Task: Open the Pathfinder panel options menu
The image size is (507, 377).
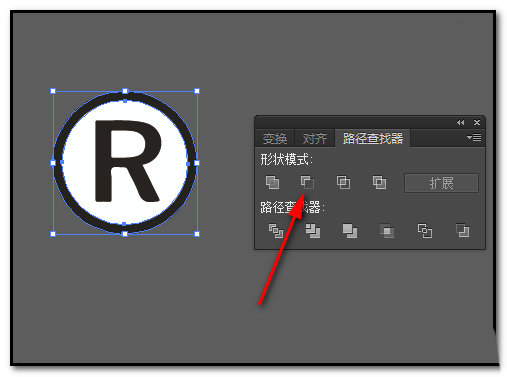Action: coord(474,137)
